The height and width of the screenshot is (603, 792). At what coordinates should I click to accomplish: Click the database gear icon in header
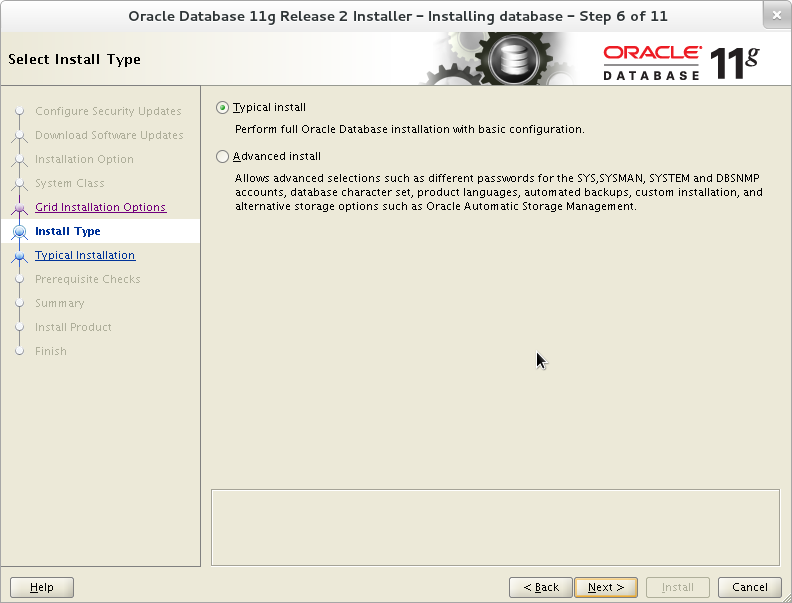513,59
